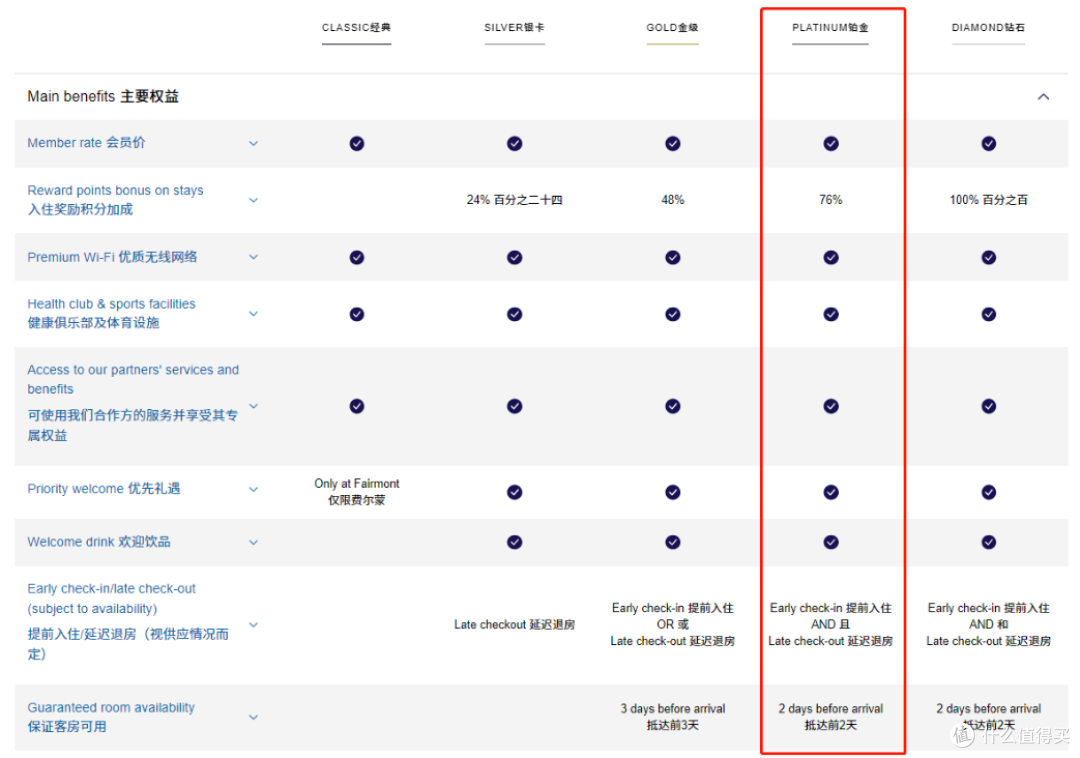1080x758 pixels.
Task: Collapse the Main benefits section chevron
Action: 1043,97
